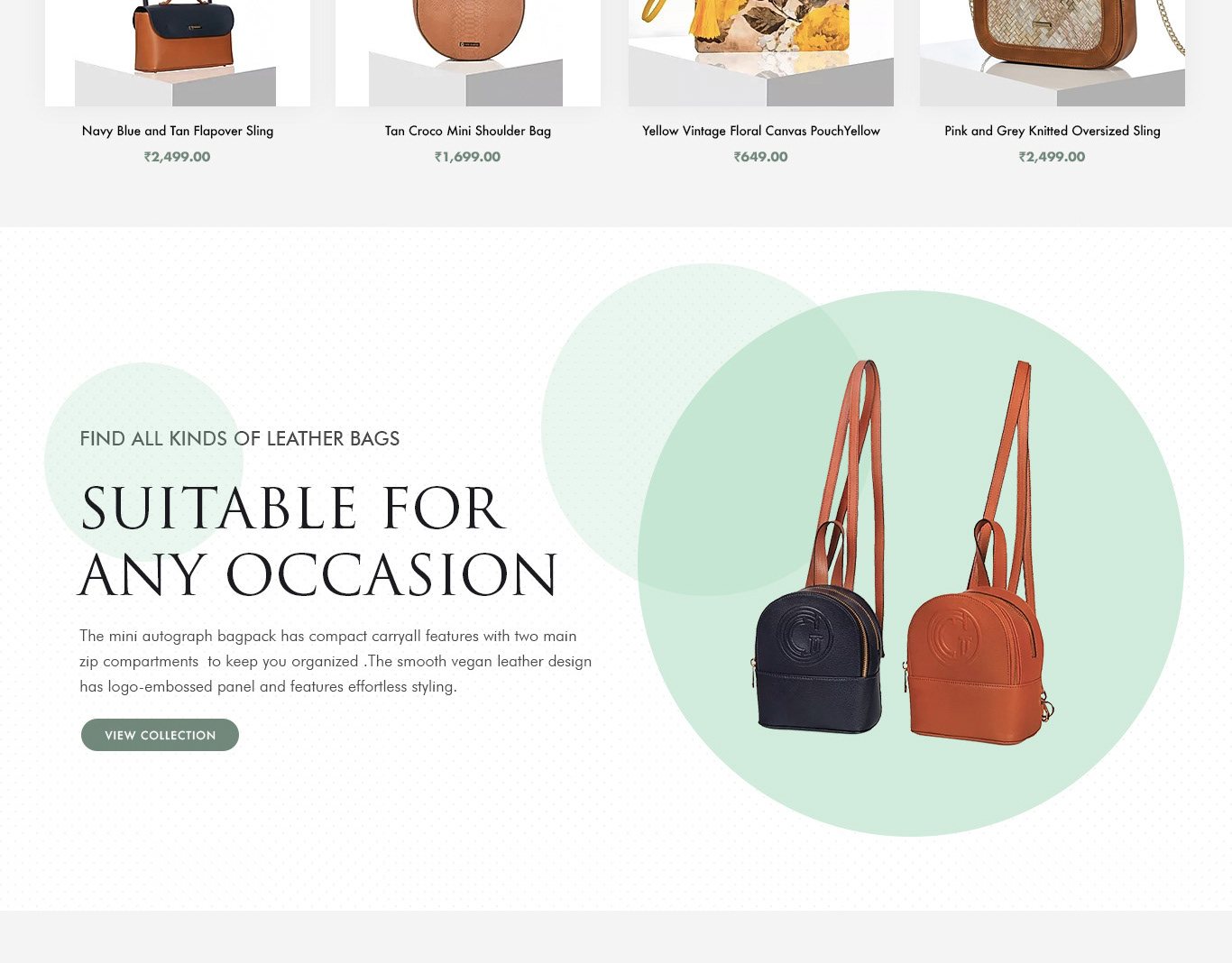Click the ₹2,499.00 price under Knitted Sling
1232x963 pixels.
click(x=1053, y=157)
